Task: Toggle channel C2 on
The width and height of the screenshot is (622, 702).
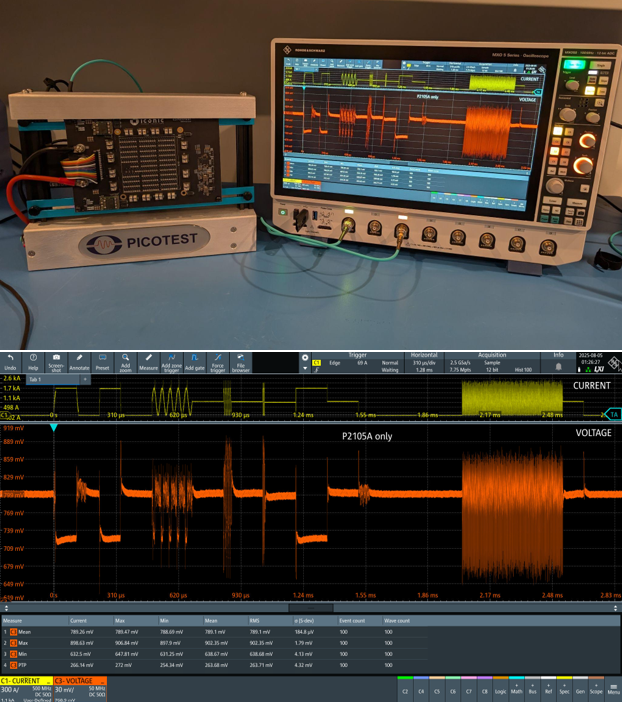Action: click(405, 689)
